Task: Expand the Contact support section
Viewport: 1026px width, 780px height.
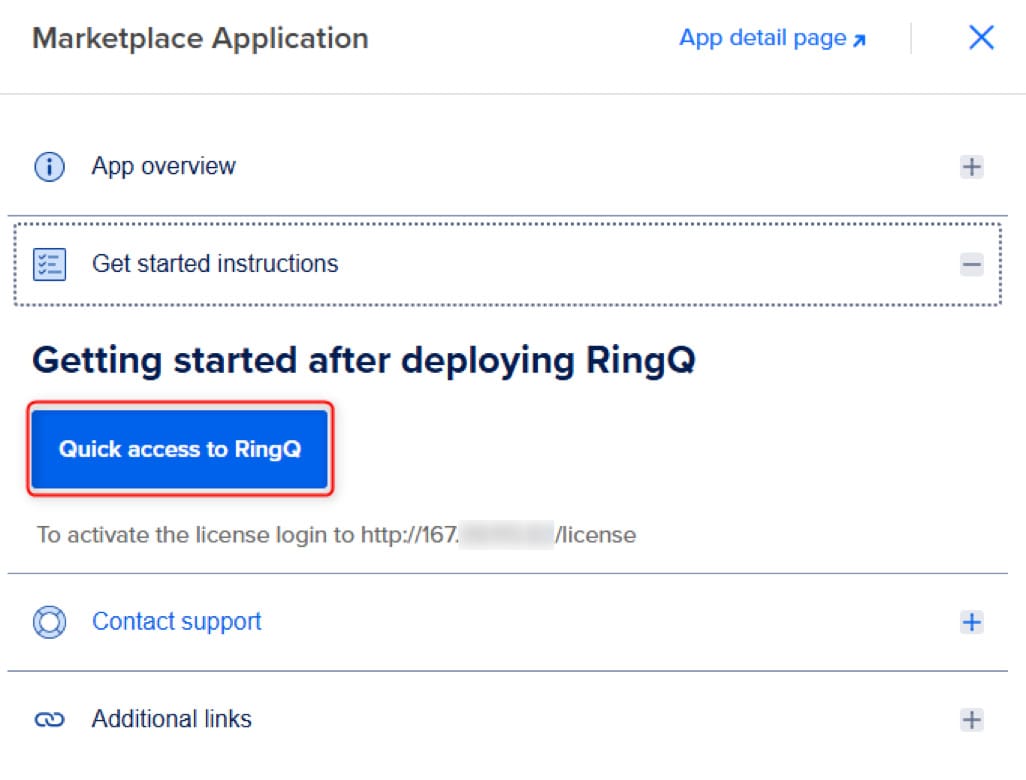Action: tap(971, 621)
